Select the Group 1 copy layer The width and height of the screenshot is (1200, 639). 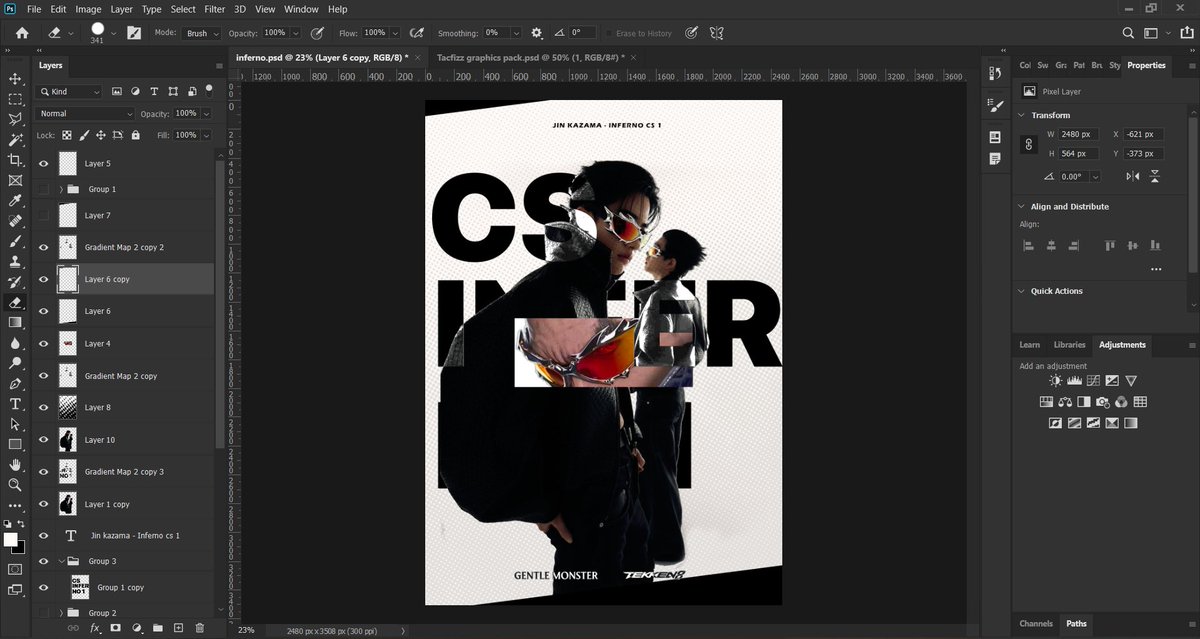123,587
